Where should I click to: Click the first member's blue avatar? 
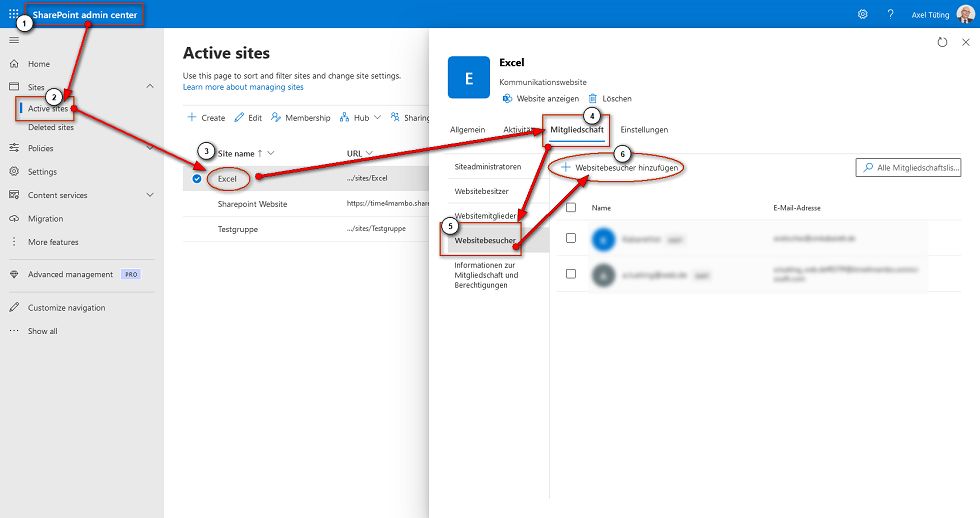(603, 239)
